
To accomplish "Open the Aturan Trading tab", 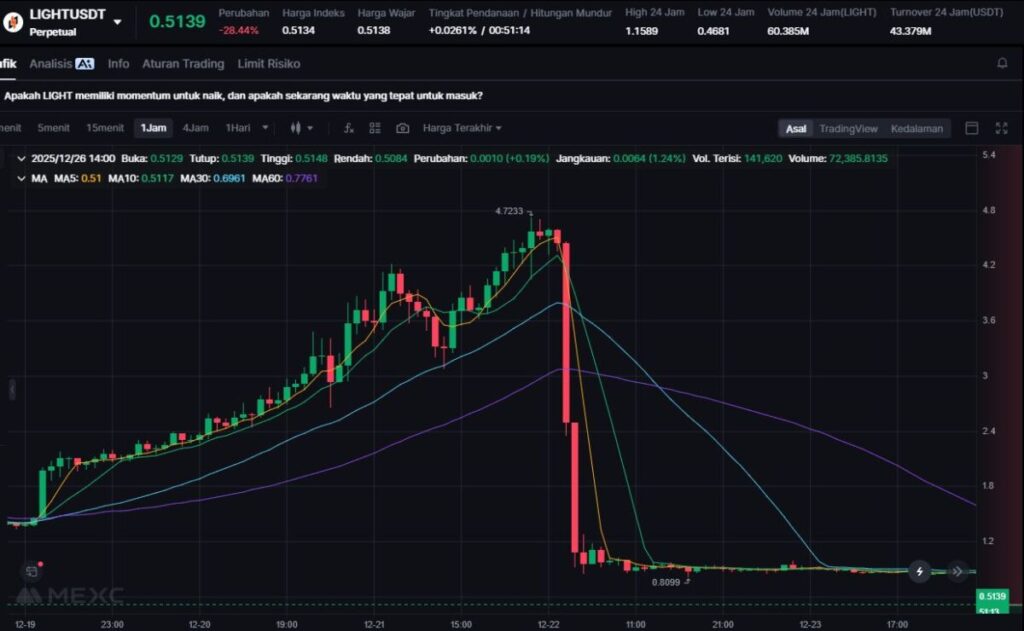I will pos(183,63).
